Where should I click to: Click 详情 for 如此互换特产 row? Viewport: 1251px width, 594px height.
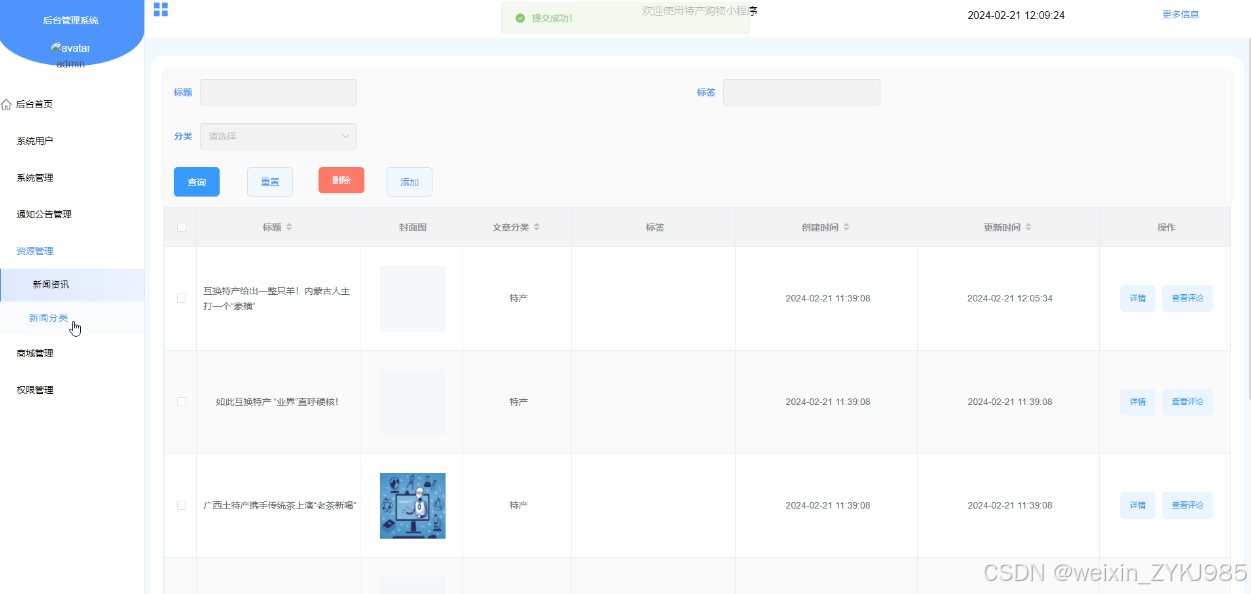click(1138, 402)
